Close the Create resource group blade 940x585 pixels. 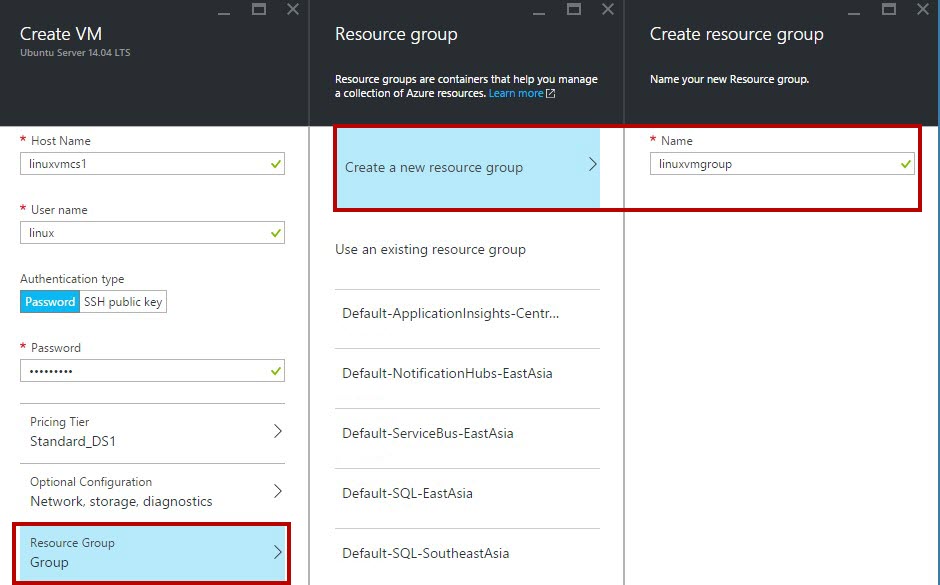(923, 9)
